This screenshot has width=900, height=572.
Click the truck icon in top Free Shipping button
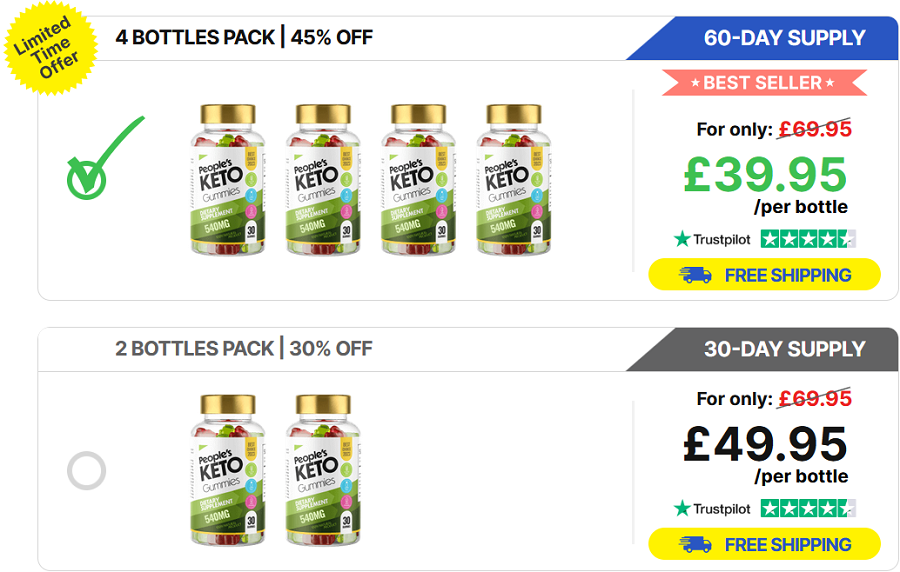point(695,275)
